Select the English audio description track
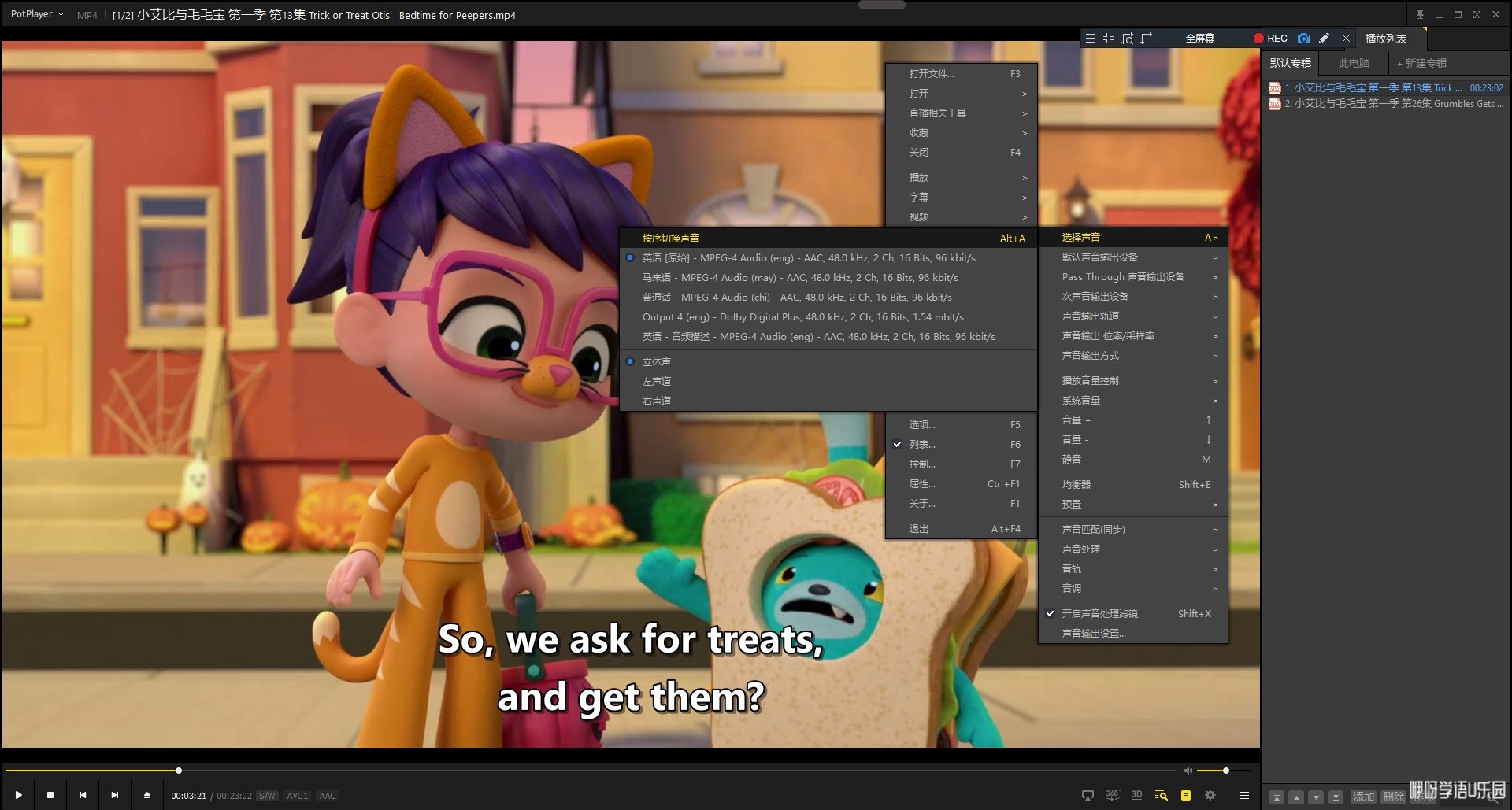This screenshot has width=1512, height=810. pyautogui.click(x=828, y=336)
